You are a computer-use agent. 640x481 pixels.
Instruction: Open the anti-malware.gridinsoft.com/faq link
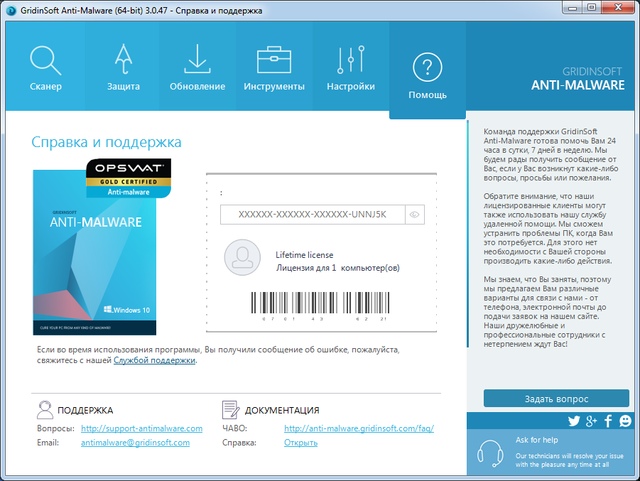coord(359,428)
